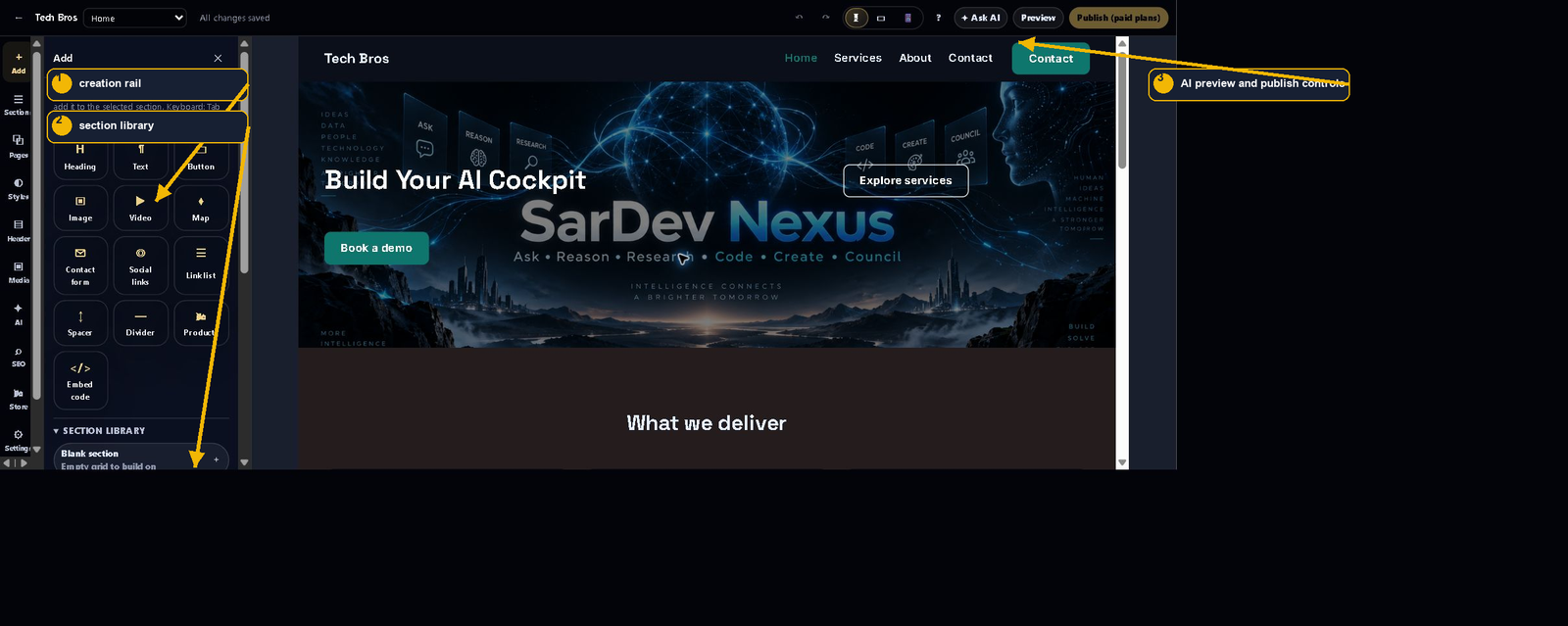Add a Button element
This screenshot has height=626, width=1568.
tap(201, 158)
